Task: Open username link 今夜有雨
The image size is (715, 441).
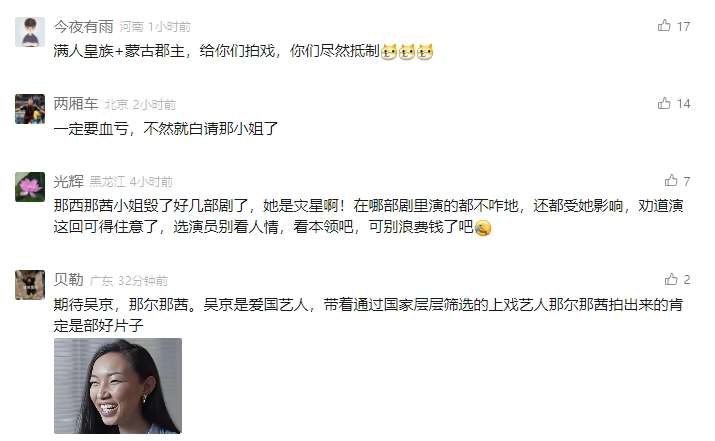Action: click(83, 26)
